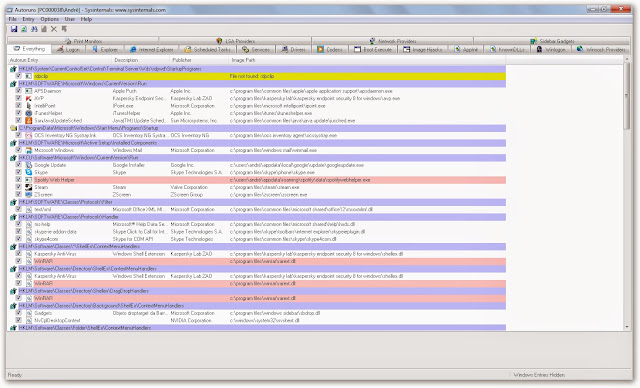
Task: Sort by Image Path column header
Action: pos(367,60)
